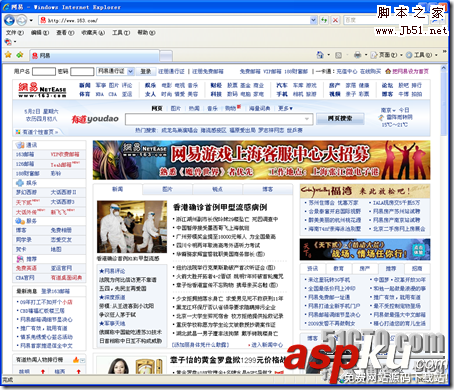Click the browser Back arrow button
The height and width of the screenshot is (390, 454).
[x=9, y=20]
